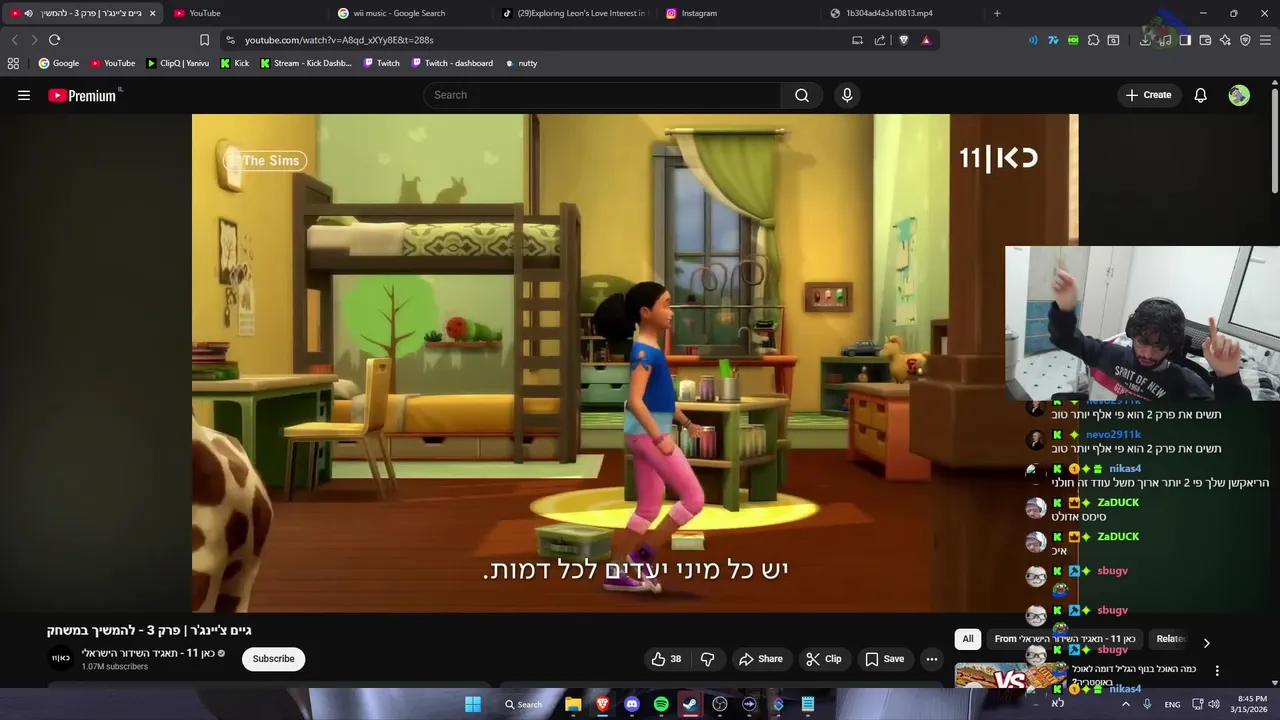Bookmark this page in the address bar
The width and height of the screenshot is (1280, 720).
[204, 40]
